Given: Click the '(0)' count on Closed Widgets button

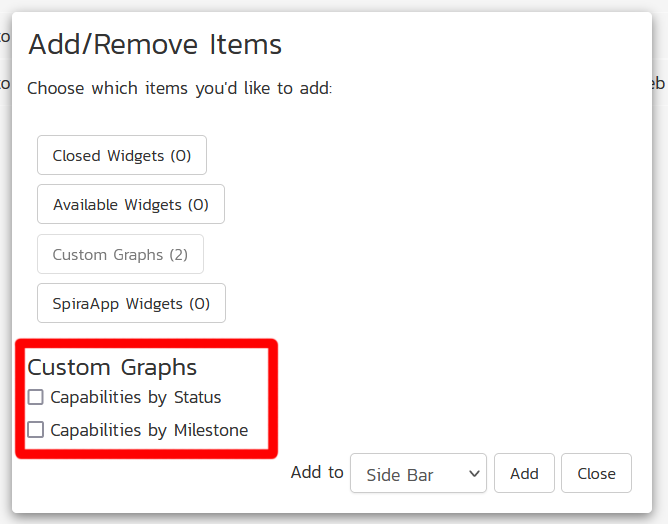Looking at the screenshot, I should coord(180,155).
